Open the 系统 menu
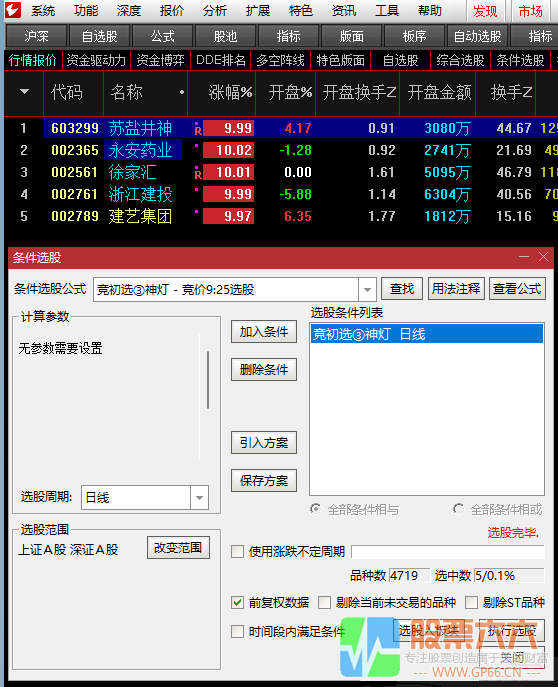The image size is (558, 687). (x=43, y=11)
